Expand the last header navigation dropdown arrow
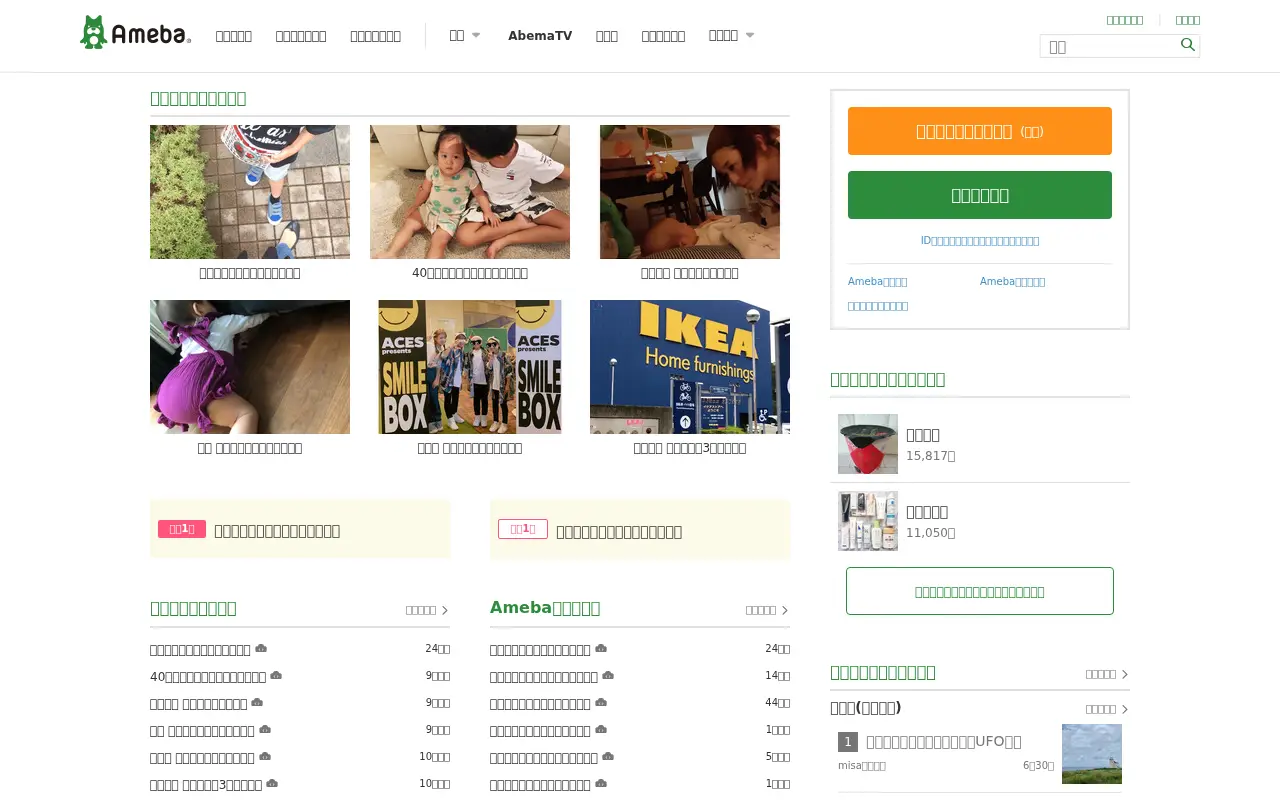1280x800 pixels. [x=750, y=35]
